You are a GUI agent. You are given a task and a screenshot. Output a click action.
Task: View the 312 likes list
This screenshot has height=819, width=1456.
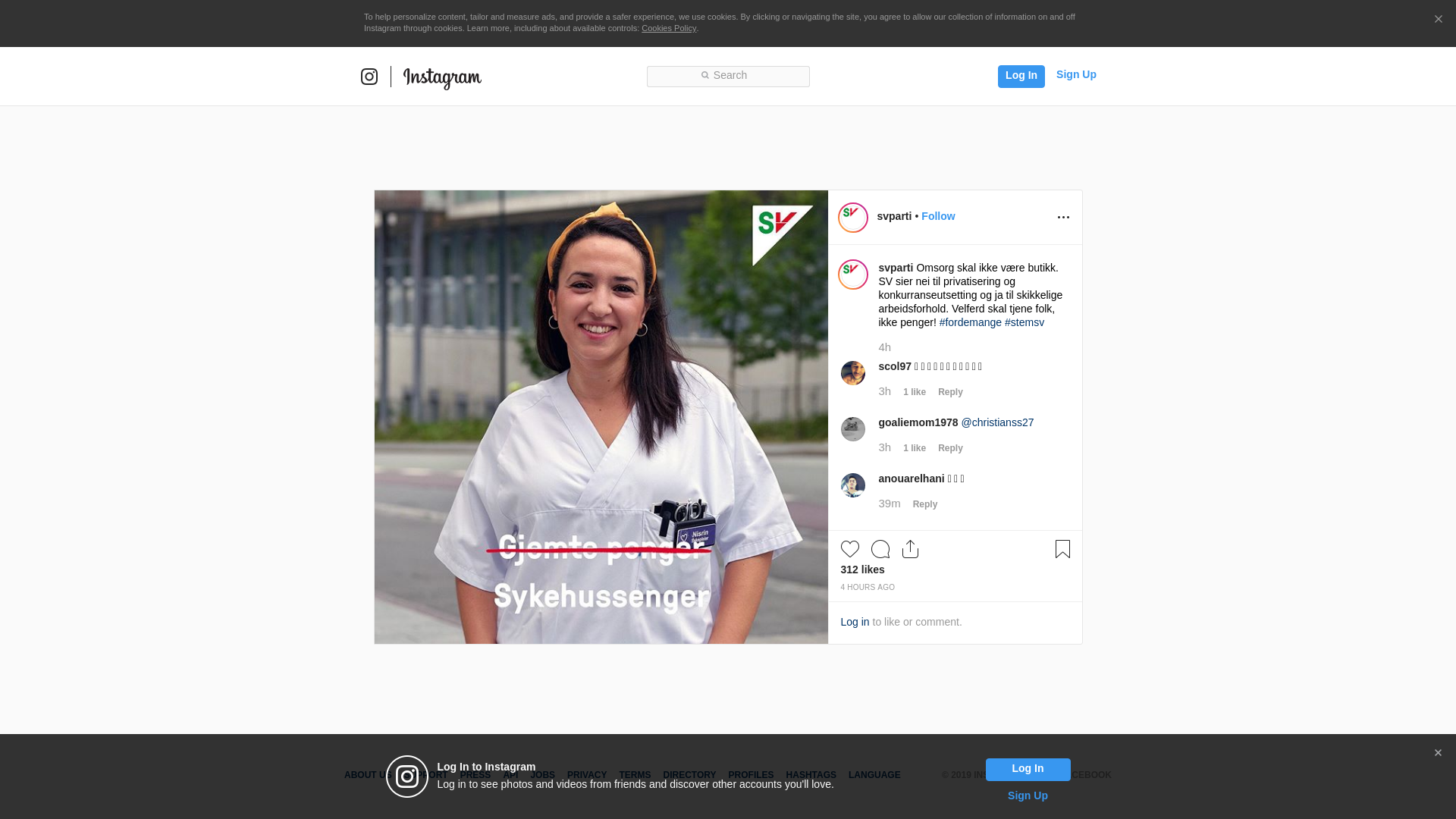[862, 570]
